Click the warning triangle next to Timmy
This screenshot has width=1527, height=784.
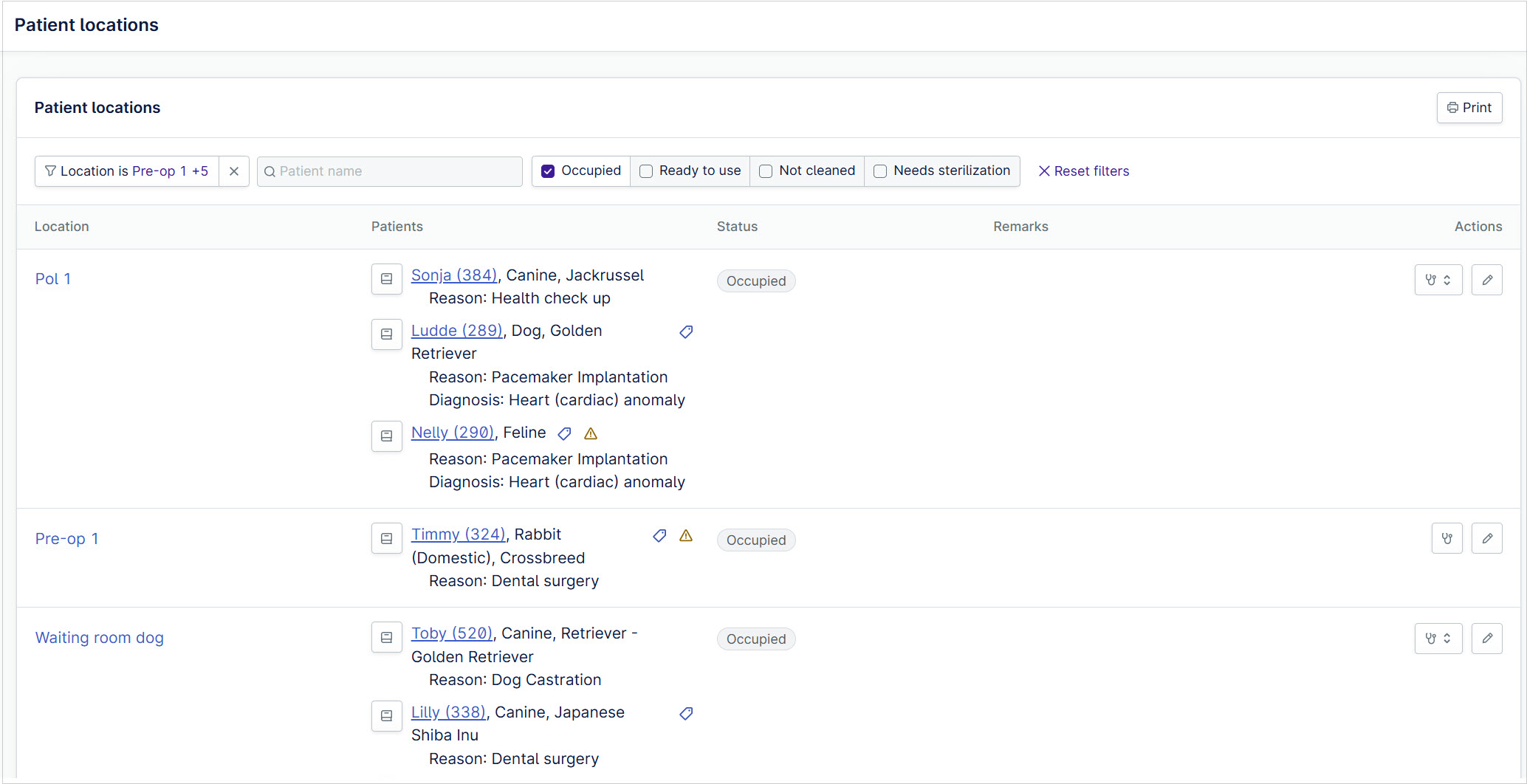(x=686, y=536)
